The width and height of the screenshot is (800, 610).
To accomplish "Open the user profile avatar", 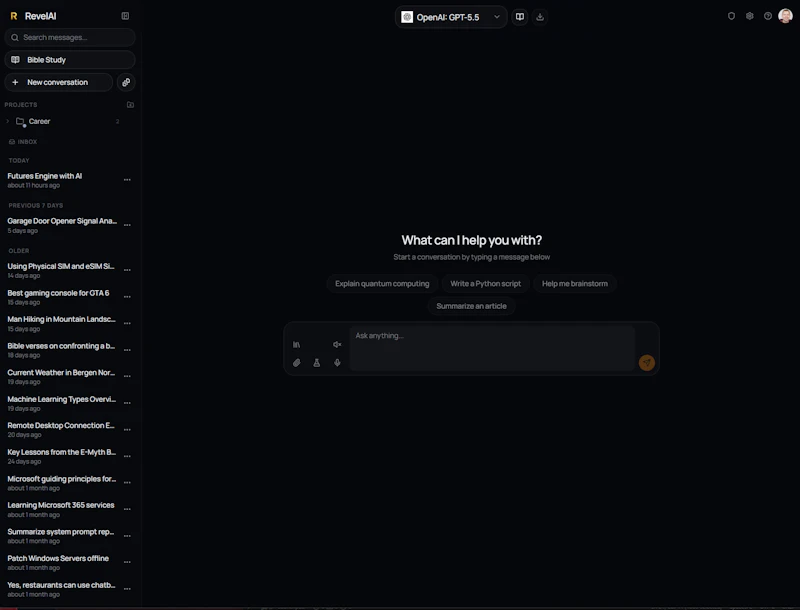I will pyautogui.click(x=785, y=16).
